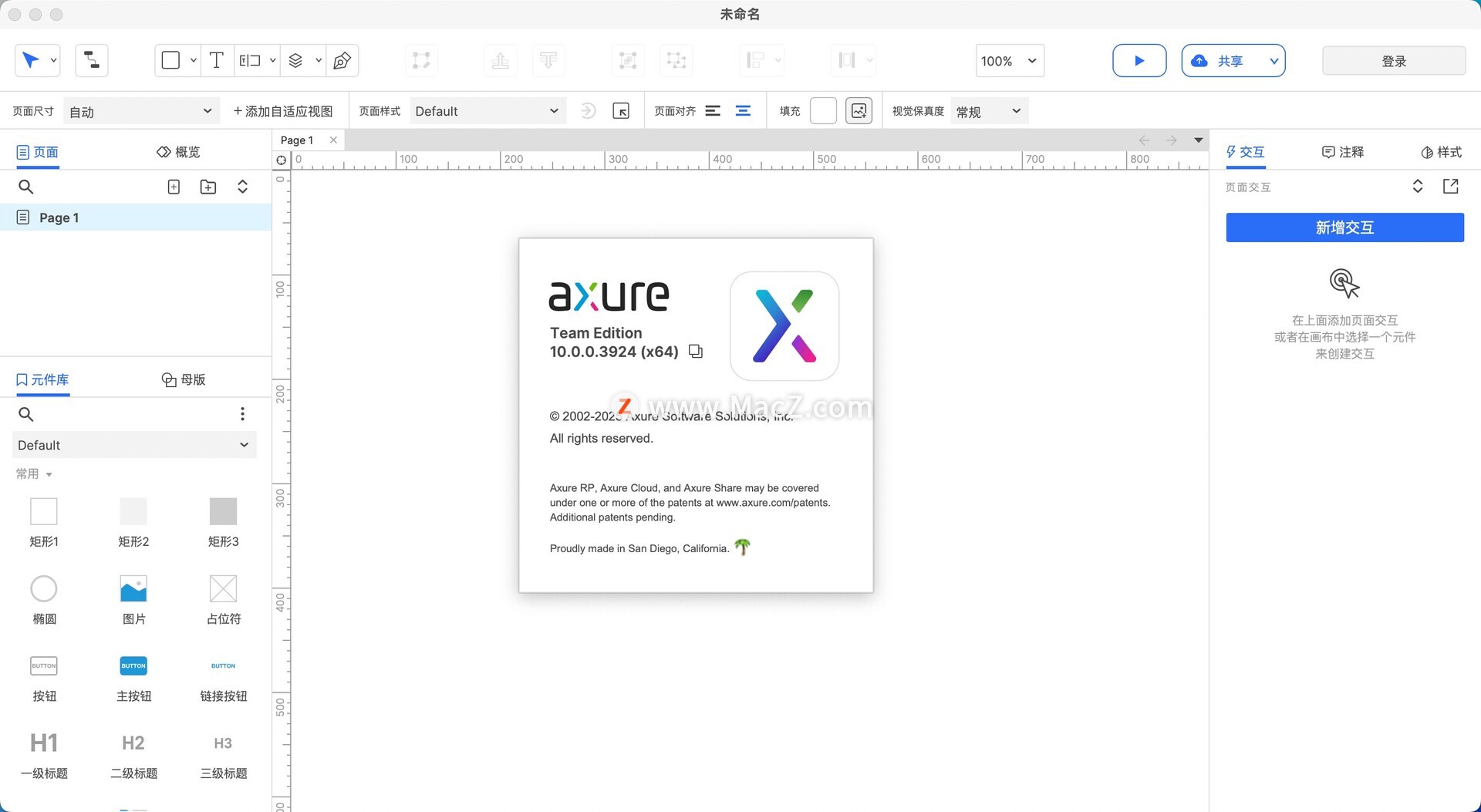Screen dimensions: 1481x812
Task: Expand the layers tool dropdown arrow
Action: click(x=318, y=60)
